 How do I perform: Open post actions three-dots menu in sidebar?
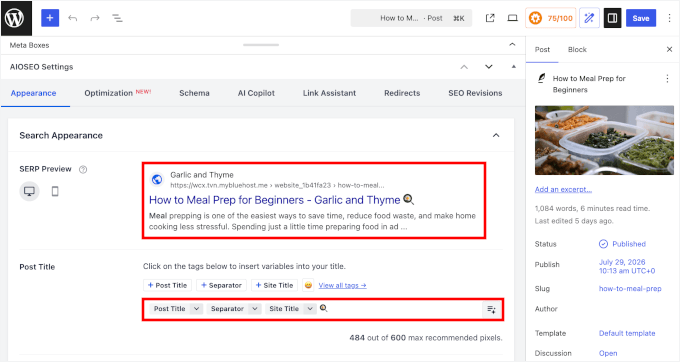[x=667, y=79]
